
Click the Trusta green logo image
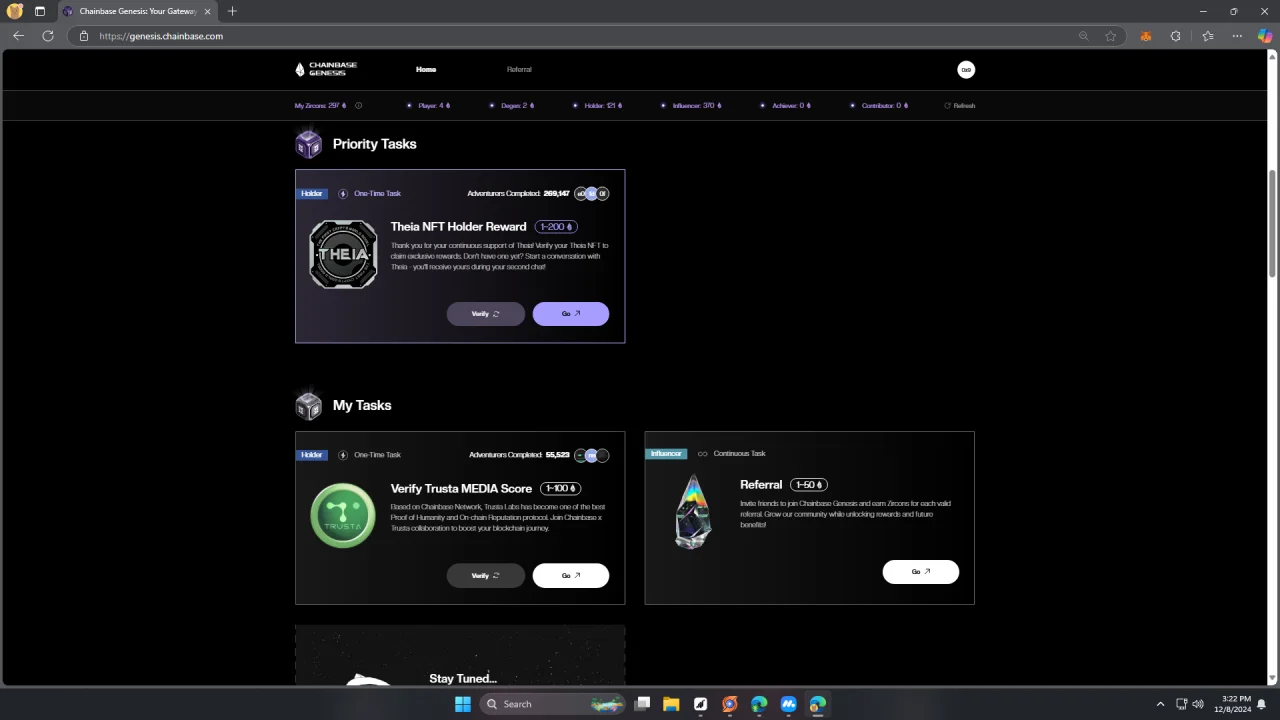(x=343, y=516)
